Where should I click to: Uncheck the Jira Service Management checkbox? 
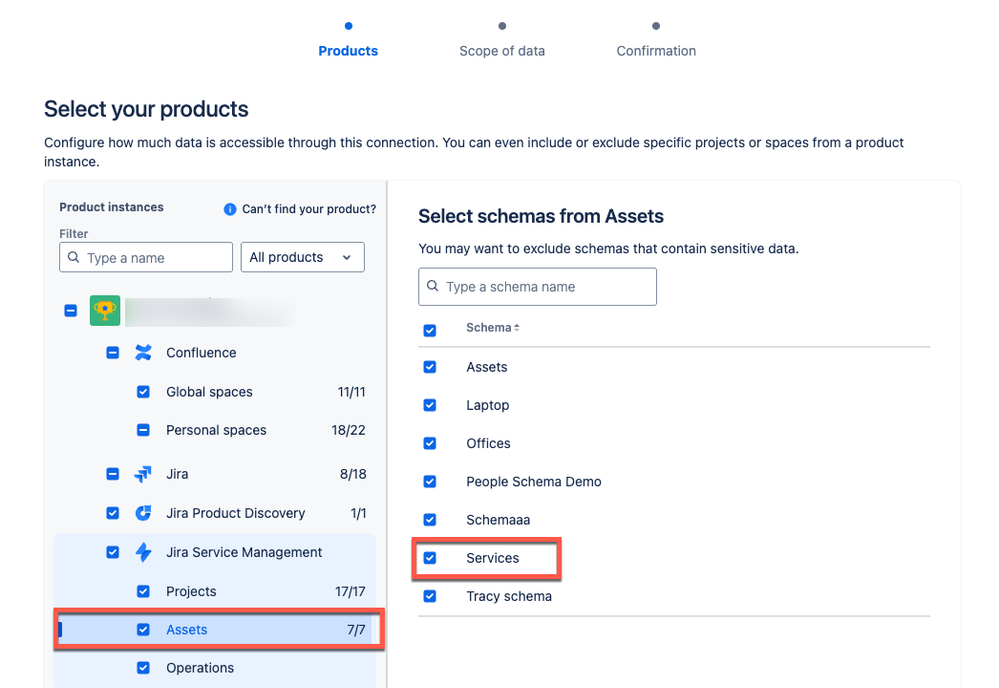(113, 552)
